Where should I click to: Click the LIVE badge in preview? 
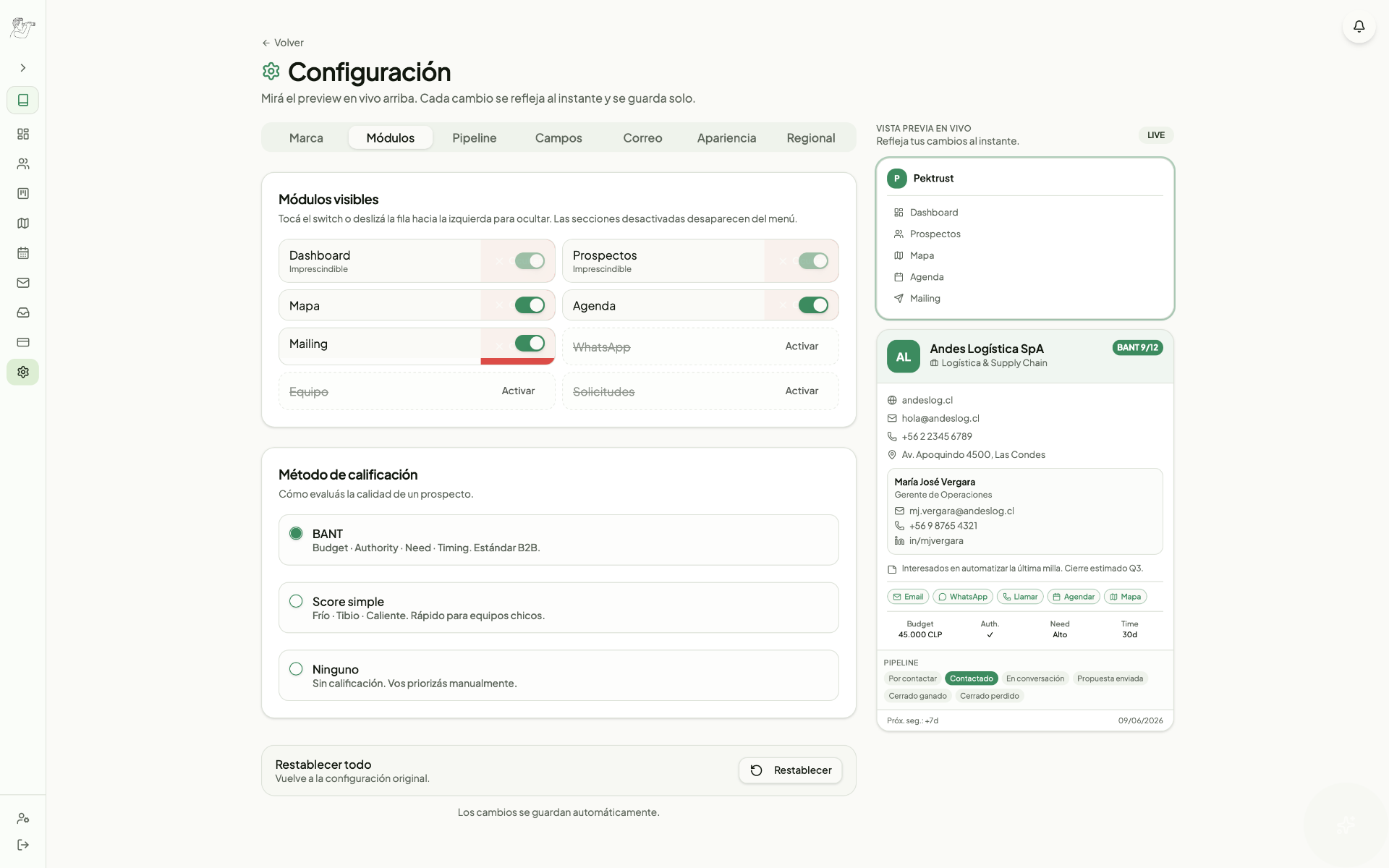coord(1155,135)
